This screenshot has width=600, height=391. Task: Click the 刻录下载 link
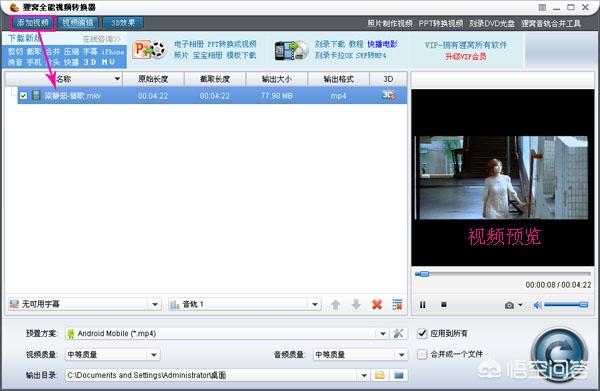[330, 44]
